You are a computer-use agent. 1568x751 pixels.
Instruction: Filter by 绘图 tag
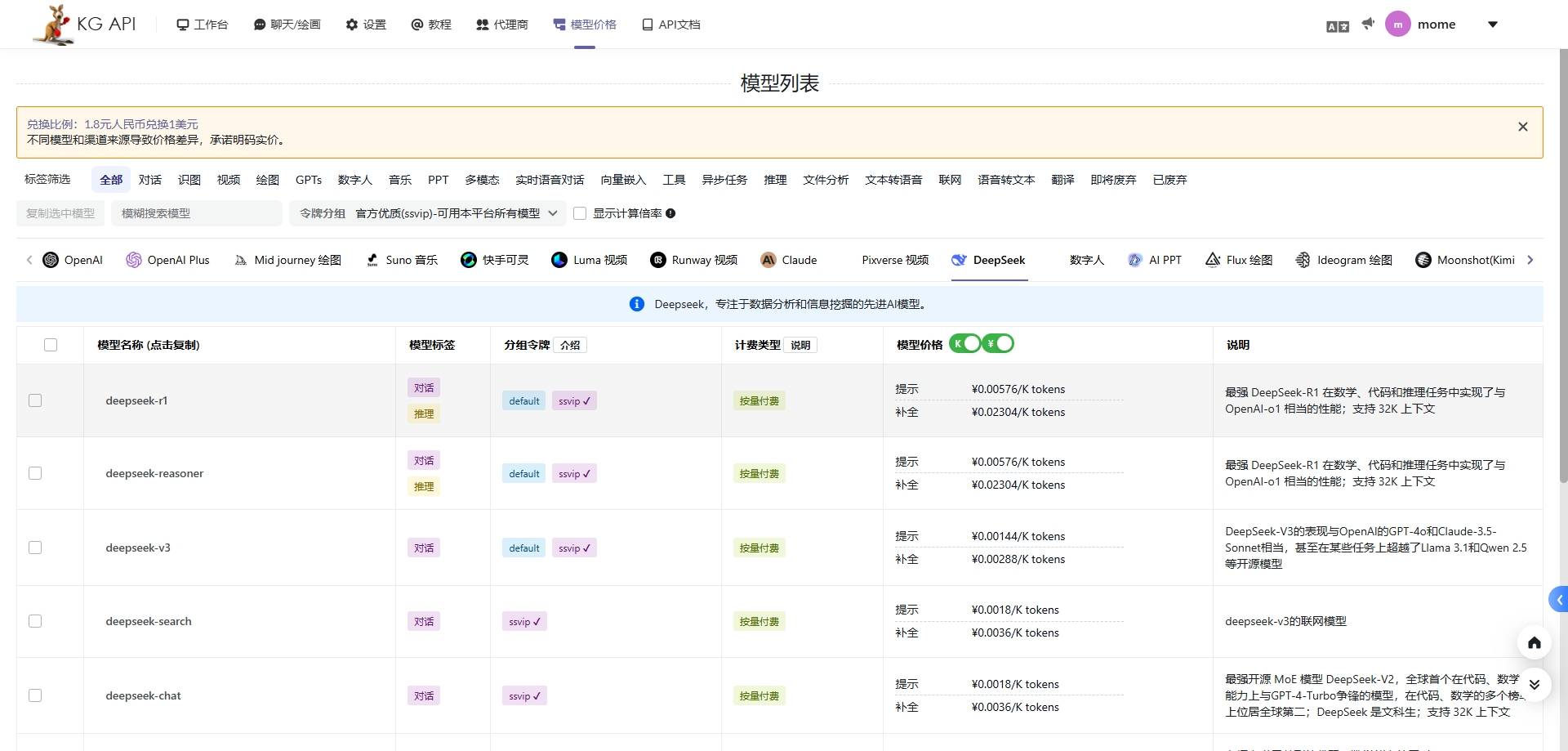pos(268,180)
